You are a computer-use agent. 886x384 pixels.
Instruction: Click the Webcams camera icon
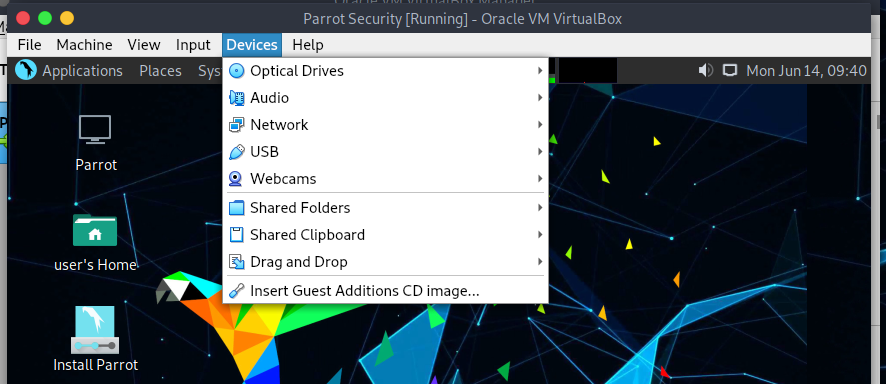[236, 179]
